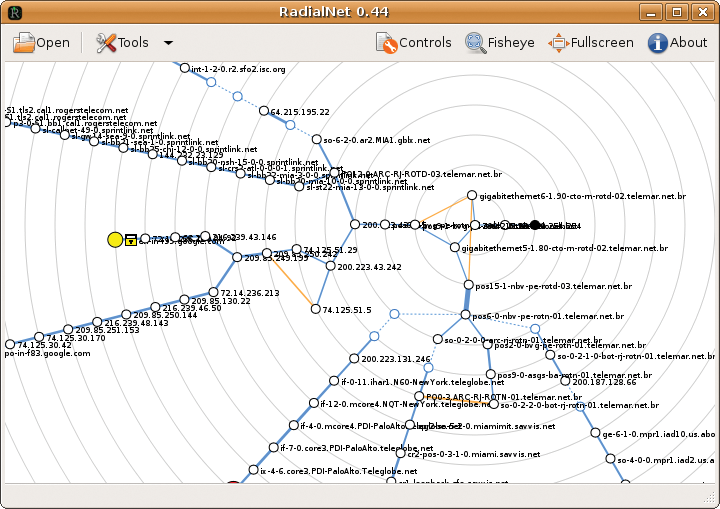Image resolution: width=720 pixels, height=509 pixels.
Task: Select the large yellow node
Action: click(x=115, y=239)
